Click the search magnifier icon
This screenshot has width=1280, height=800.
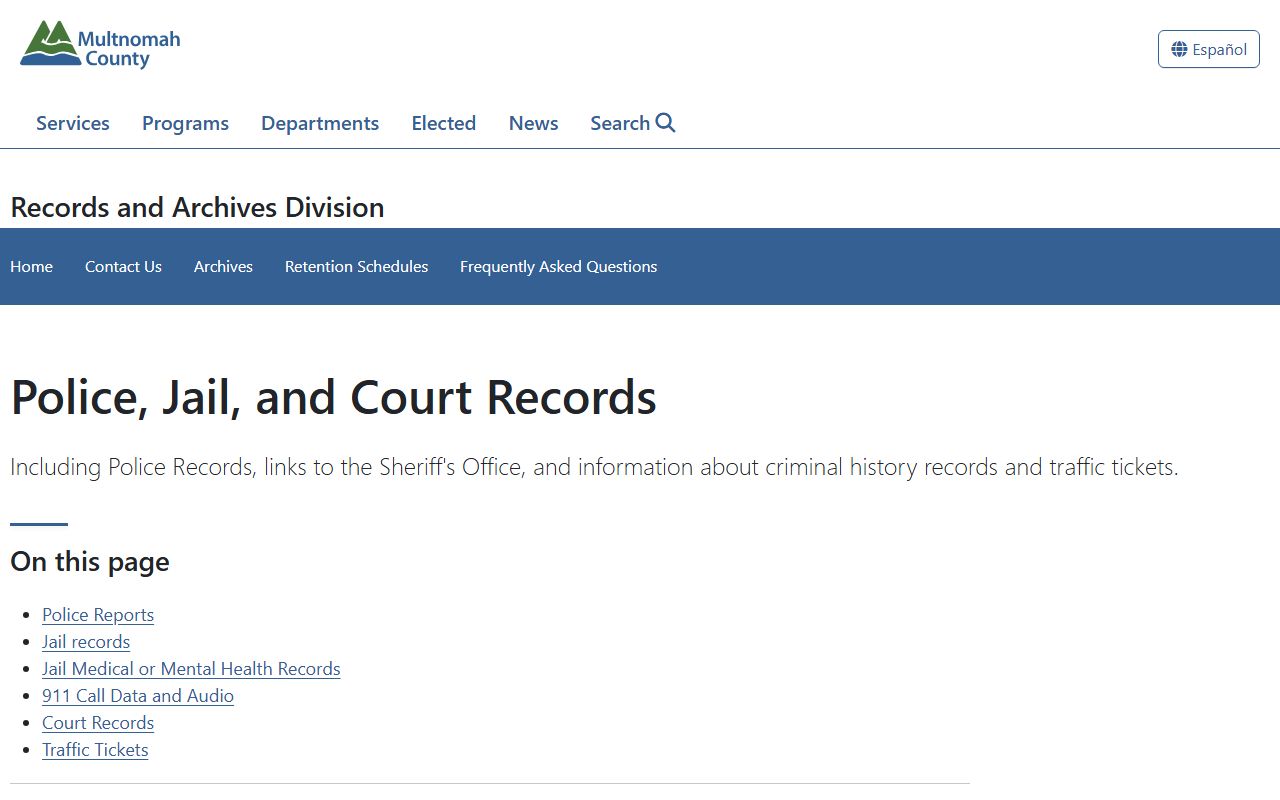[666, 123]
